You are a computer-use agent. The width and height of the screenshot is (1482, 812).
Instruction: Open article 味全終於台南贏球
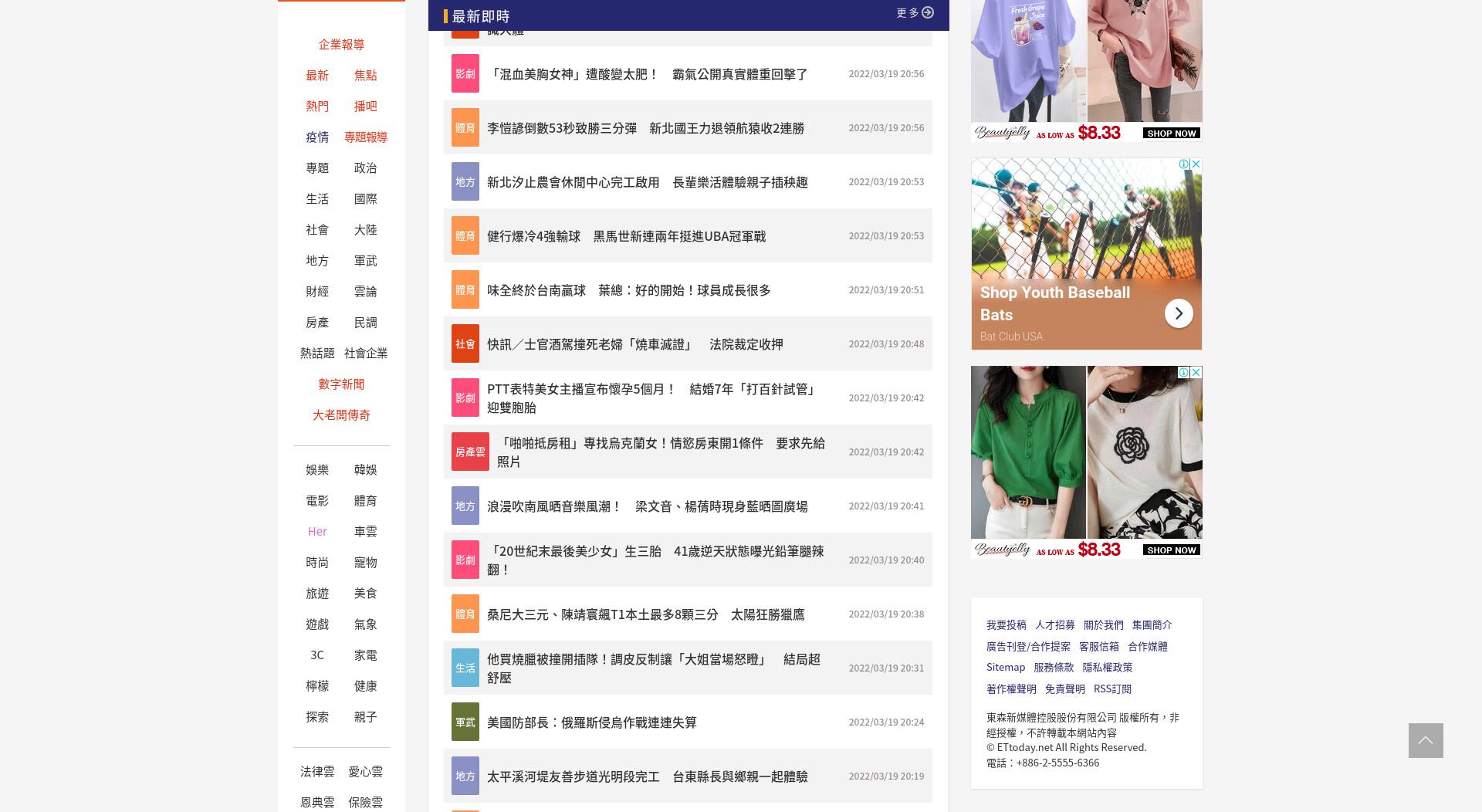pos(629,290)
